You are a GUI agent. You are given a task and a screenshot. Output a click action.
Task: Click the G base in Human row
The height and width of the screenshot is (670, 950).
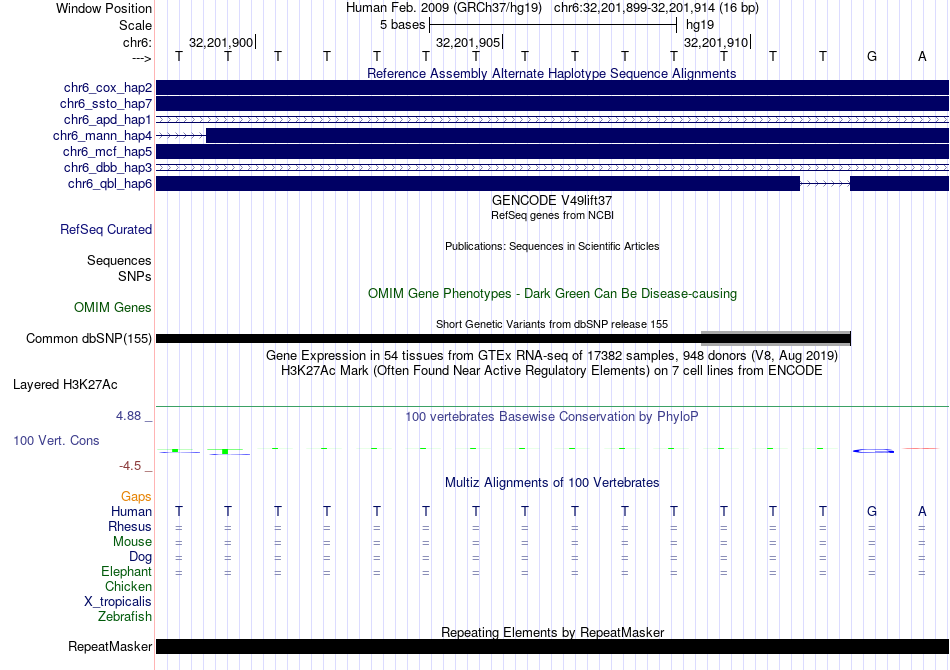coord(872,512)
